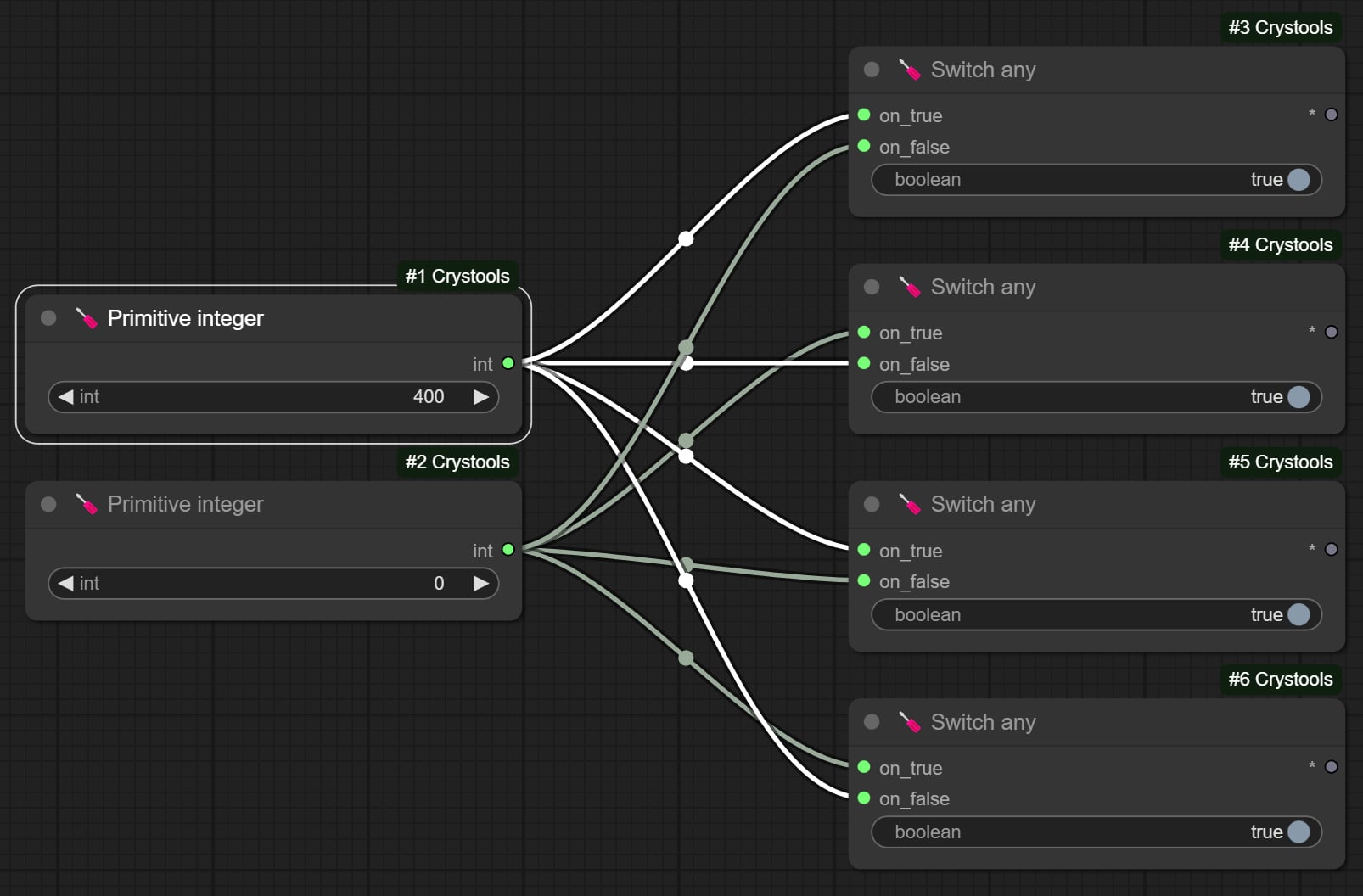1363x896 pixels.
Task: Click on_false input port of node #4
Action: [x=864, y=363]
